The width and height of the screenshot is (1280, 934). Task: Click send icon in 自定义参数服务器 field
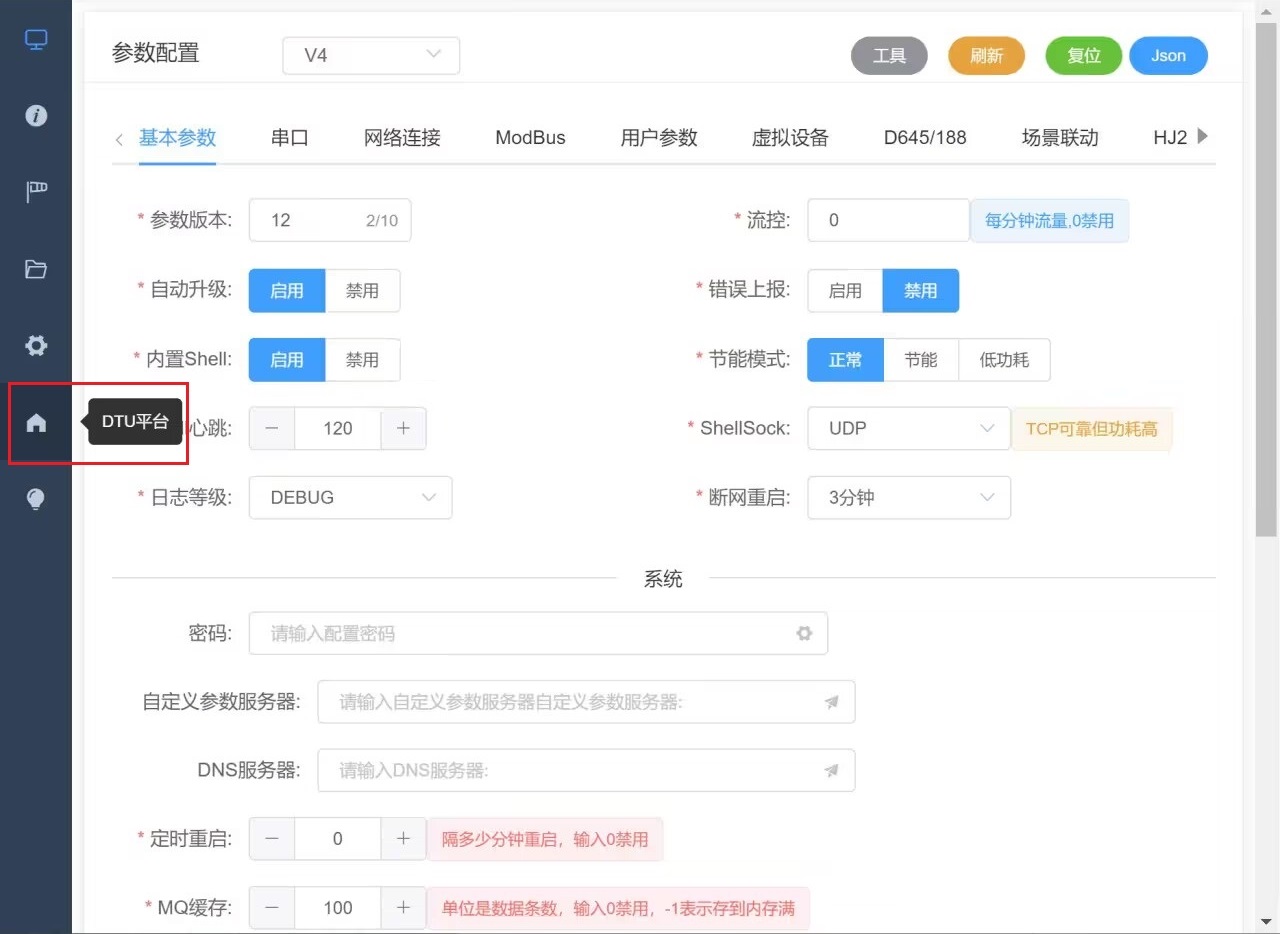click(x=831, y=702)
